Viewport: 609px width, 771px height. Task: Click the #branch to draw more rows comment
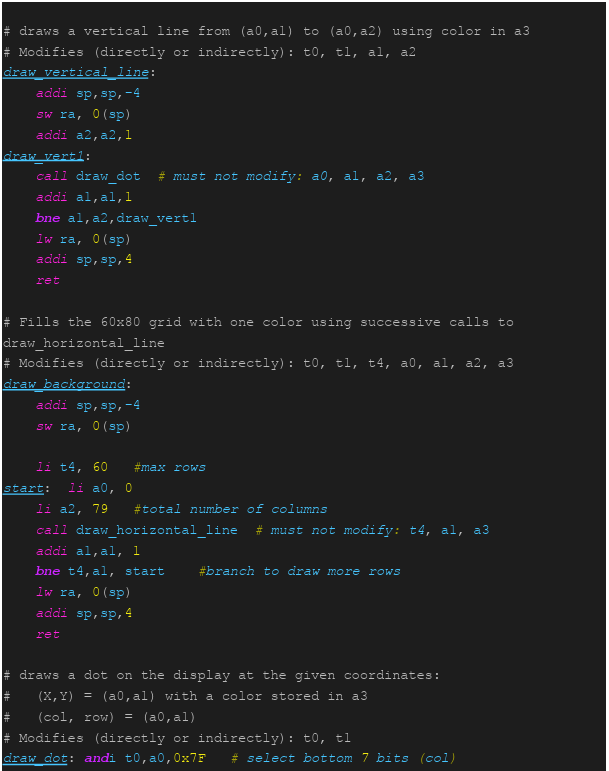point(300,571)
